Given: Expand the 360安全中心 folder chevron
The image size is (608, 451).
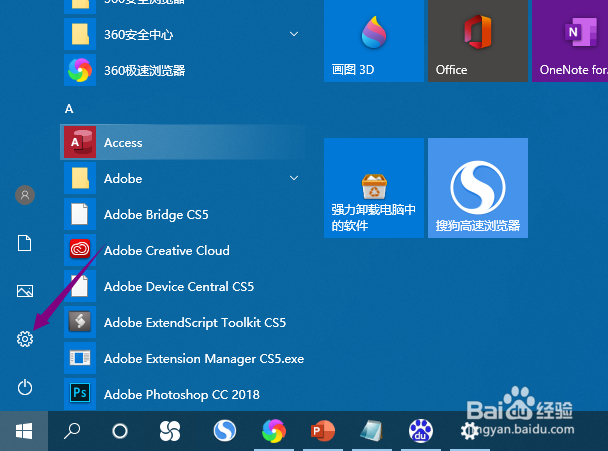Looking at the screenshot, I should tap(294, 34).
